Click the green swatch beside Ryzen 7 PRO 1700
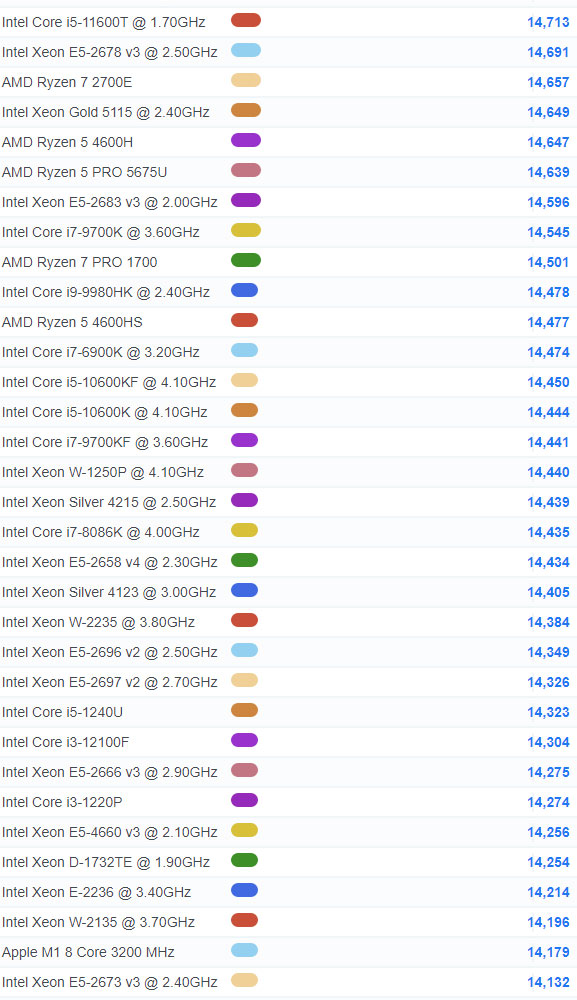The width and height of the screenshot is (577, 1000). tap(245, 260)
